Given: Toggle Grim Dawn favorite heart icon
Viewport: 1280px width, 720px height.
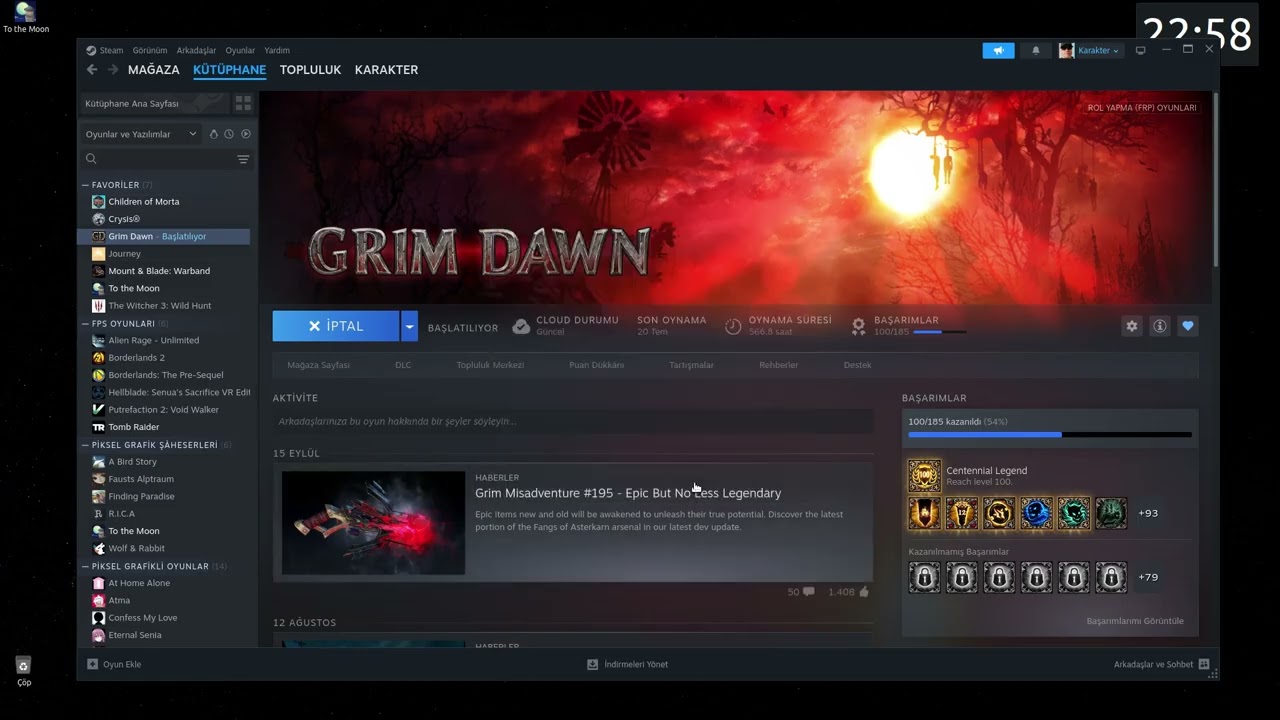Looking at the screenshot, I should click(1188, 326).
